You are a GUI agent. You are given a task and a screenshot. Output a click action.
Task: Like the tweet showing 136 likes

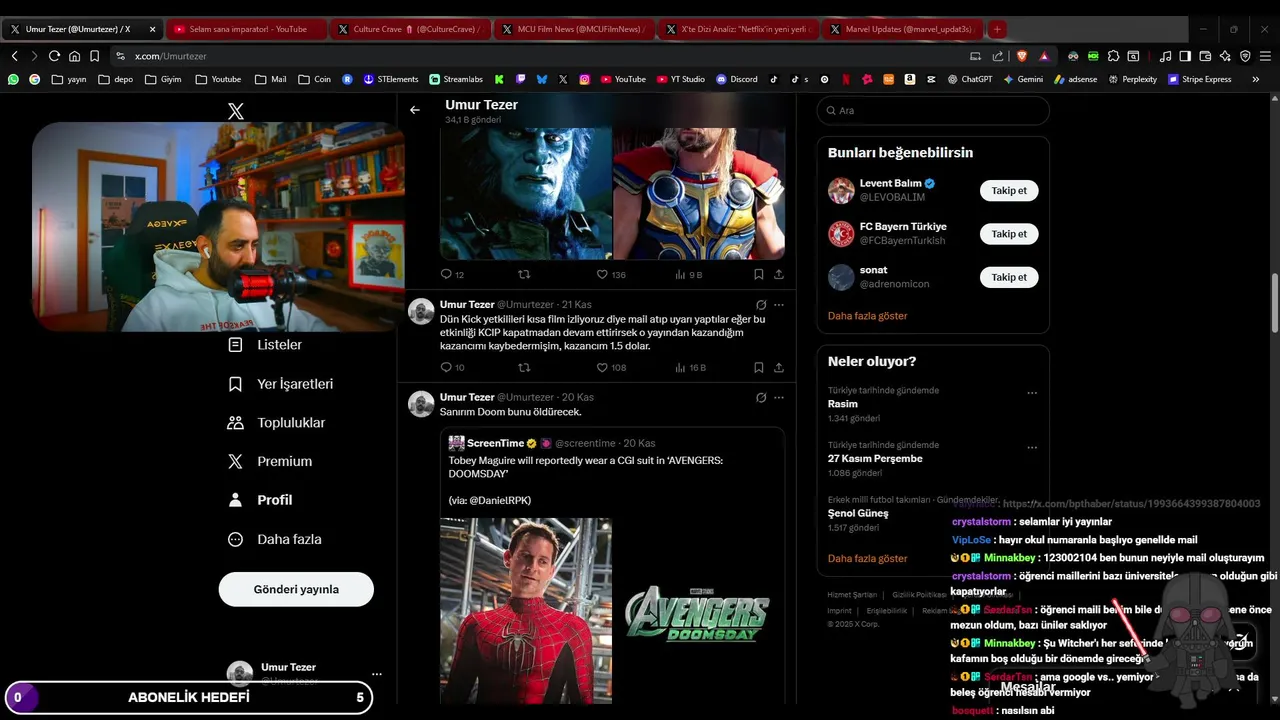pyautogui.click(x=611, y=274)
